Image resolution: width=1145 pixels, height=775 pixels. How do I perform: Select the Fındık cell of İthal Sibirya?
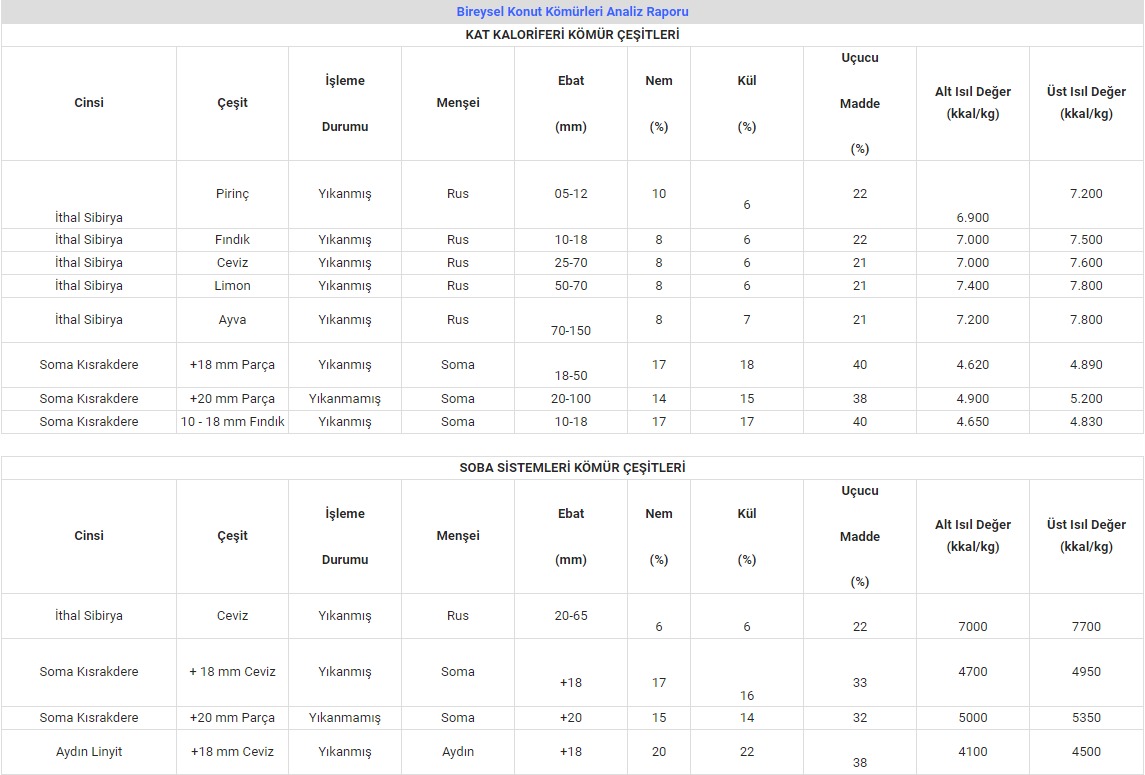(232, 240)
